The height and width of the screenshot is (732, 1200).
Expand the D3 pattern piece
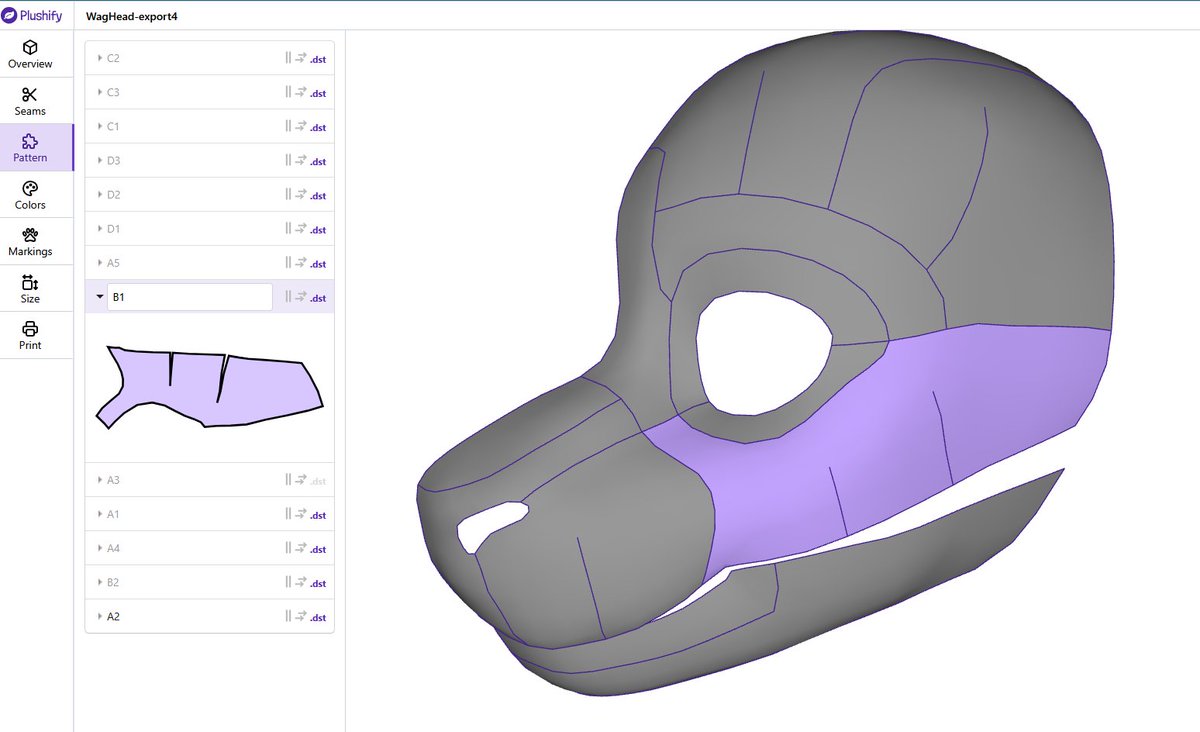click(x=100, y=160)
